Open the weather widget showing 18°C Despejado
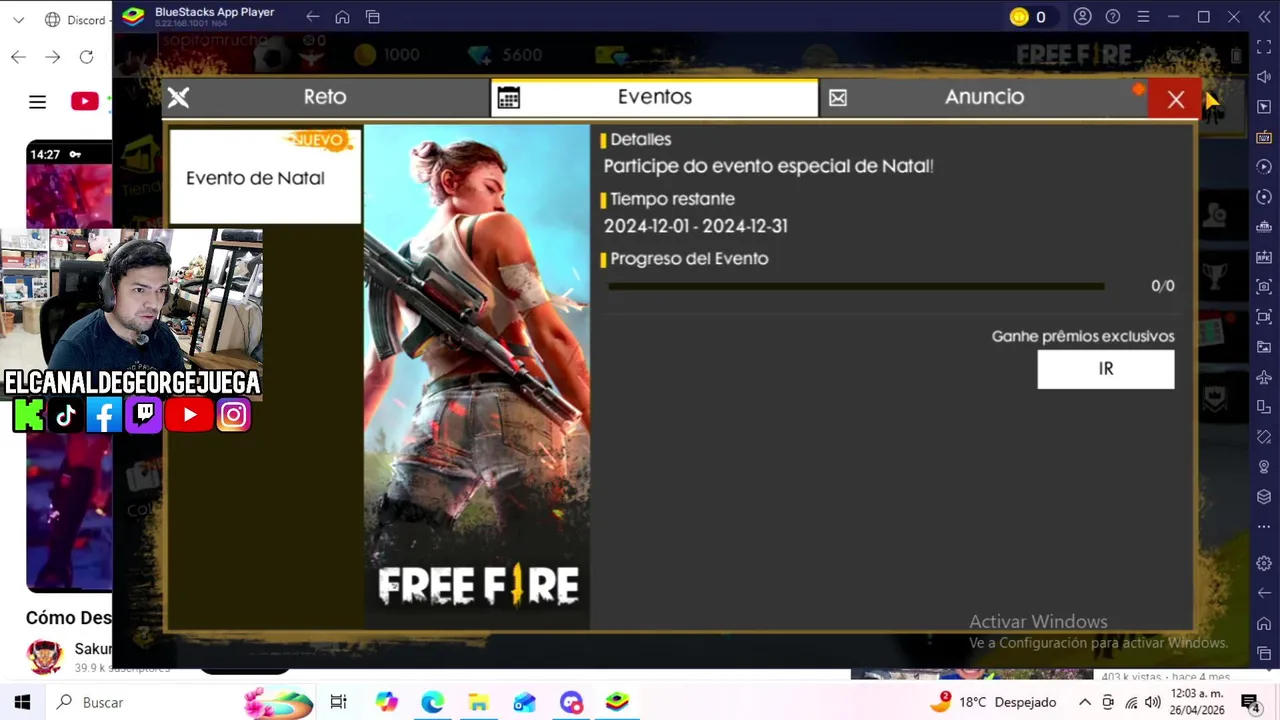This screenshot has height=720, width=1280. click(992, 702)
